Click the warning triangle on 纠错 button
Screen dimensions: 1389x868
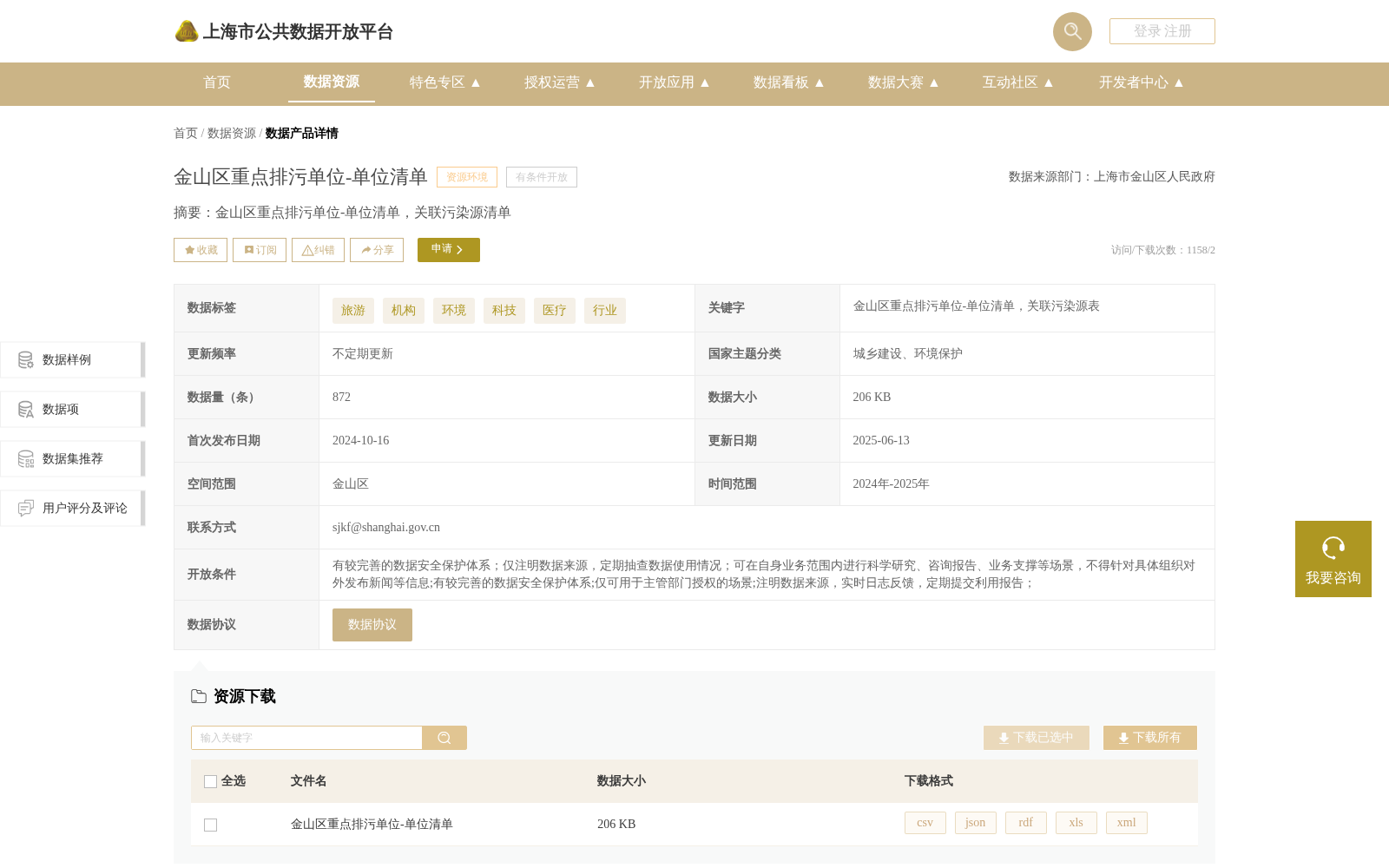click(x=307, y=250)
